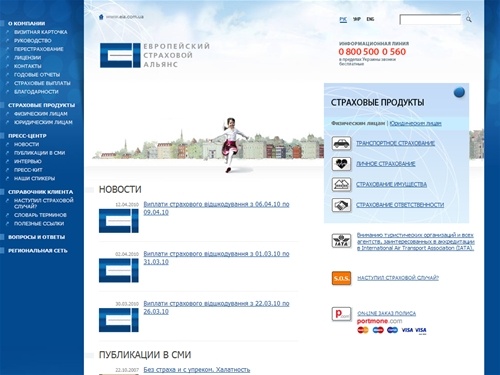Open ВИЗИТНАЯ КАРТОЧКА in the sidebar
This screenshot has height=375, width=500.
(x=41, y=32)
